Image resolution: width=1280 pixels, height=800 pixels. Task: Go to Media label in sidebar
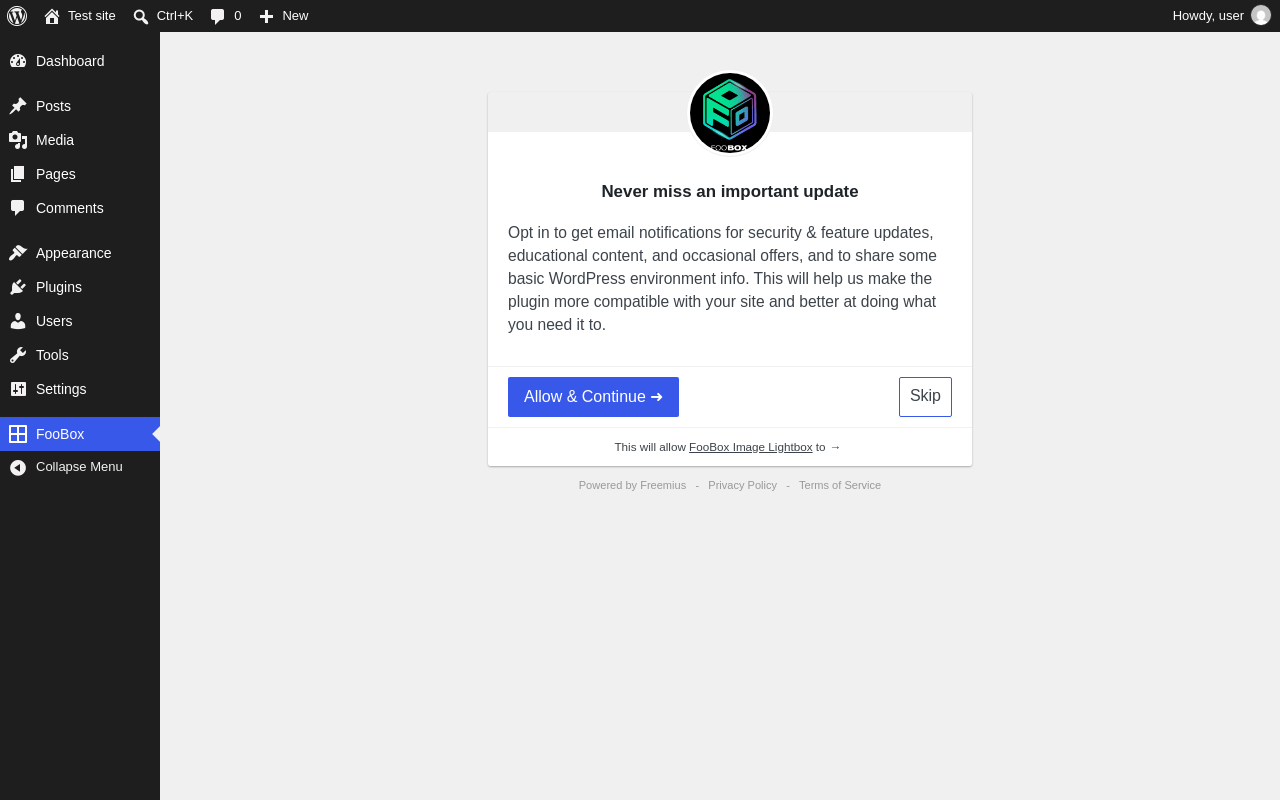click(55, 140)
